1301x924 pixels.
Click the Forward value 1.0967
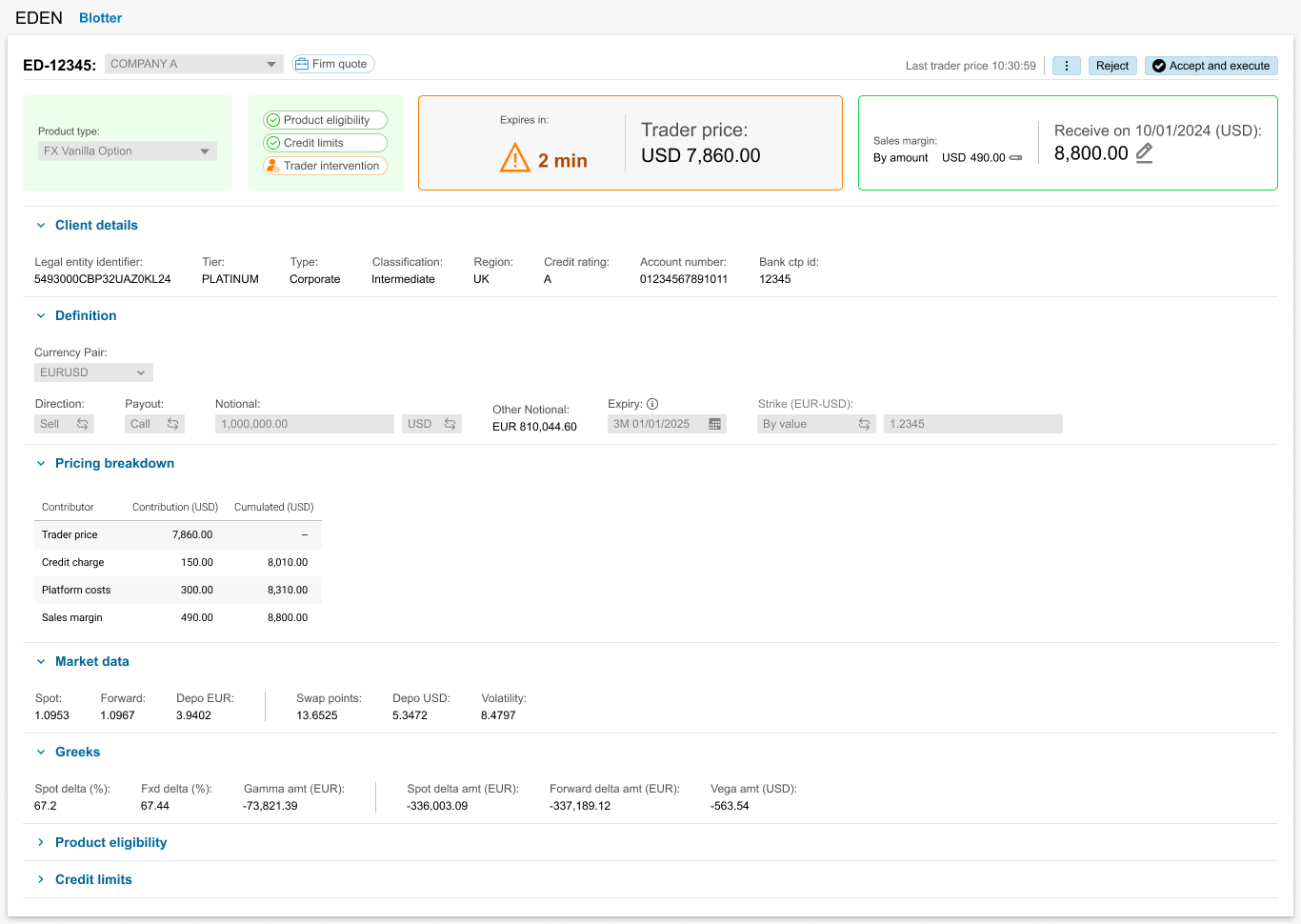[118, 715]
